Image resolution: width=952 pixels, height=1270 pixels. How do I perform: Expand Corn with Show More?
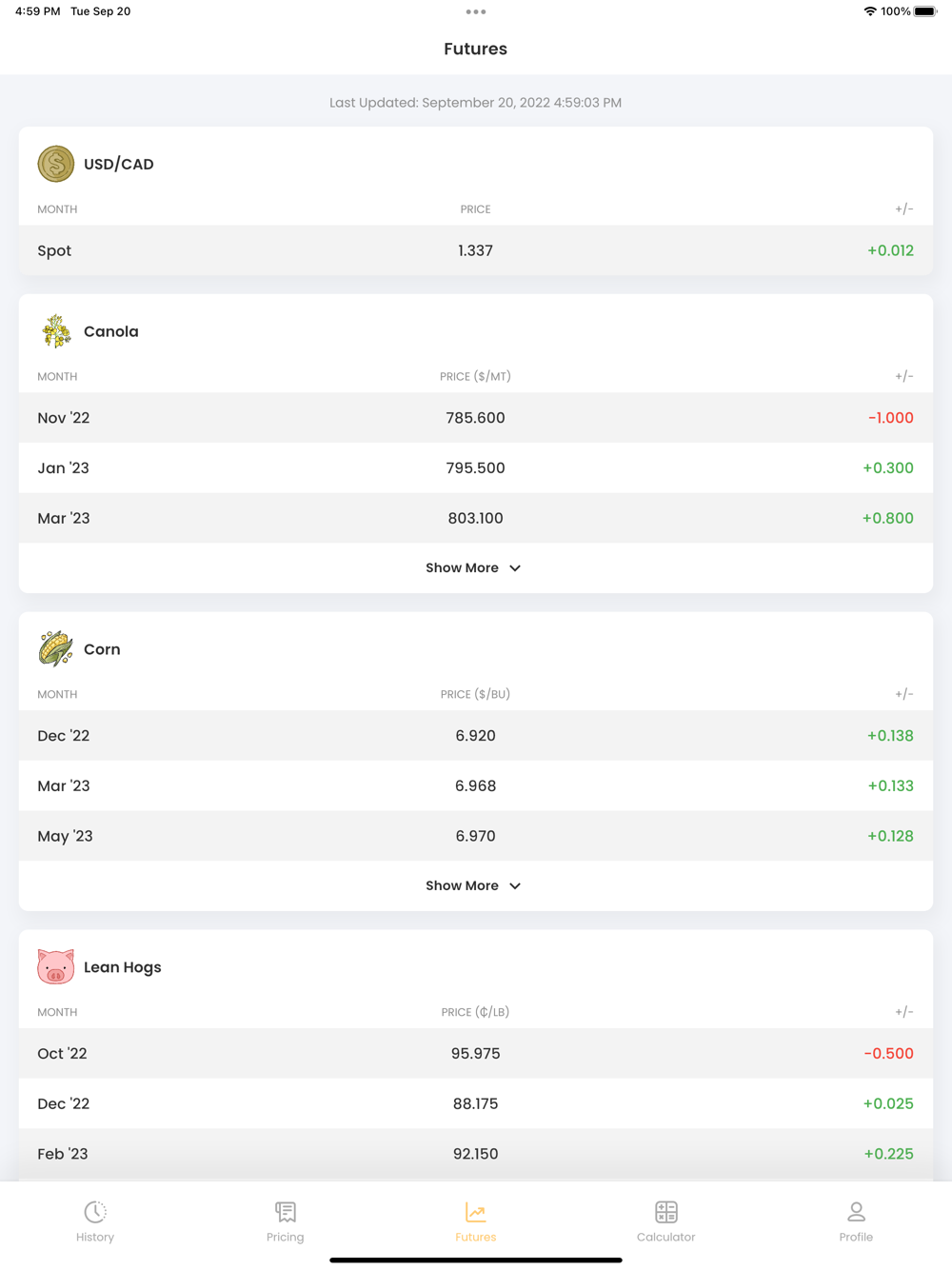(x=474, y=886)
